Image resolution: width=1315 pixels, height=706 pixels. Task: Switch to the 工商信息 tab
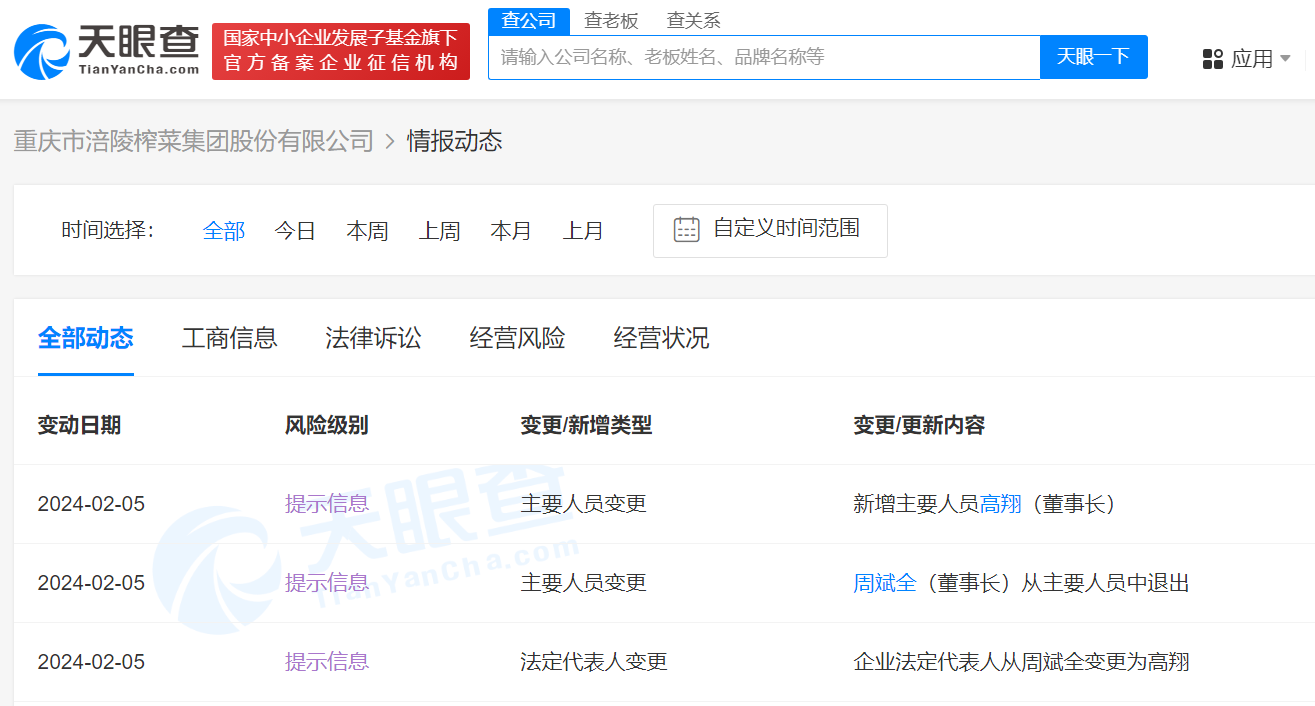pos(229,338)
